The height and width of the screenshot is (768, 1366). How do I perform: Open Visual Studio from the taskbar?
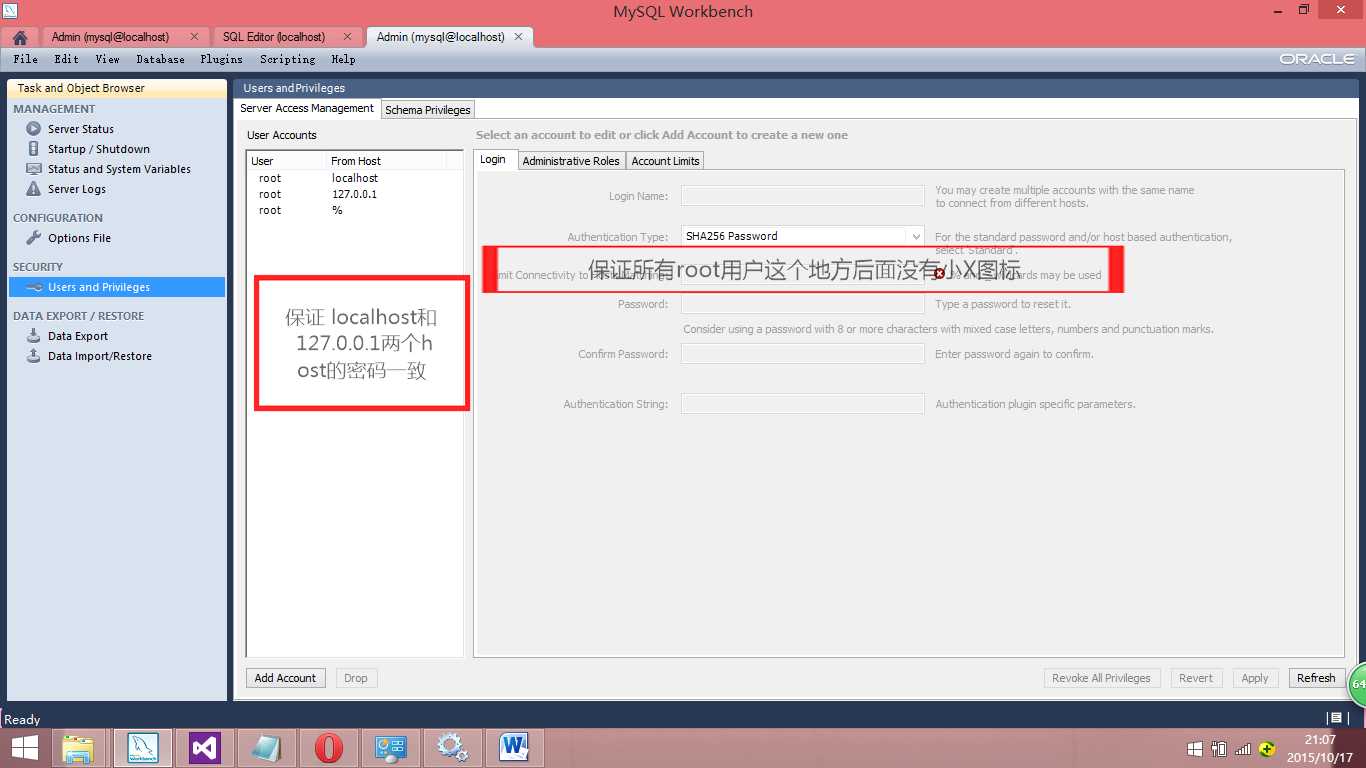(205, 748)
